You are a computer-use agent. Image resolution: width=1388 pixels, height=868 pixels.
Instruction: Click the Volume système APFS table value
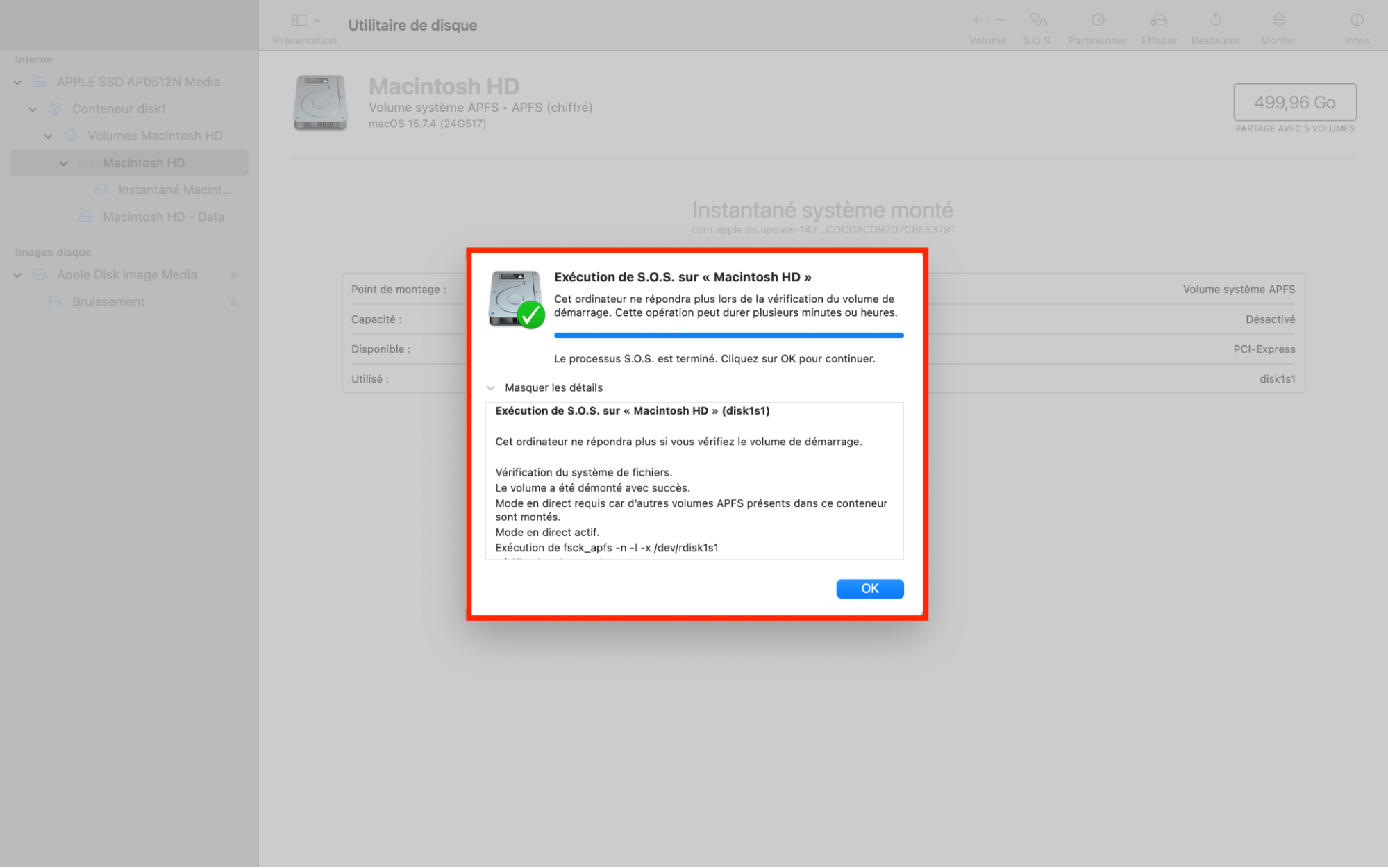coord(1239,290)
